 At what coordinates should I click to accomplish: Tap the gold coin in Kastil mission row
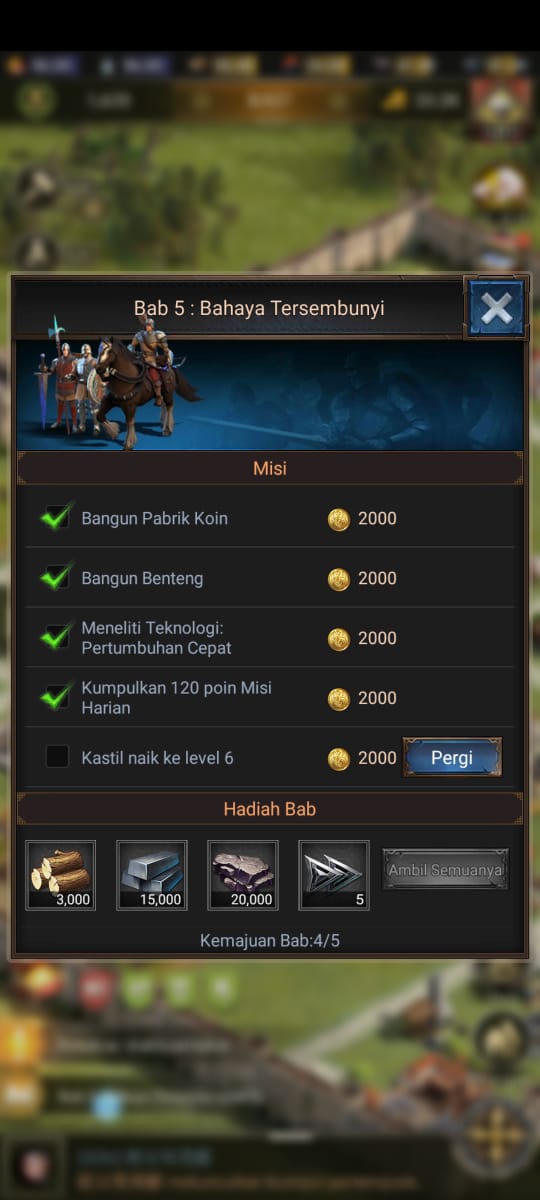339,759
